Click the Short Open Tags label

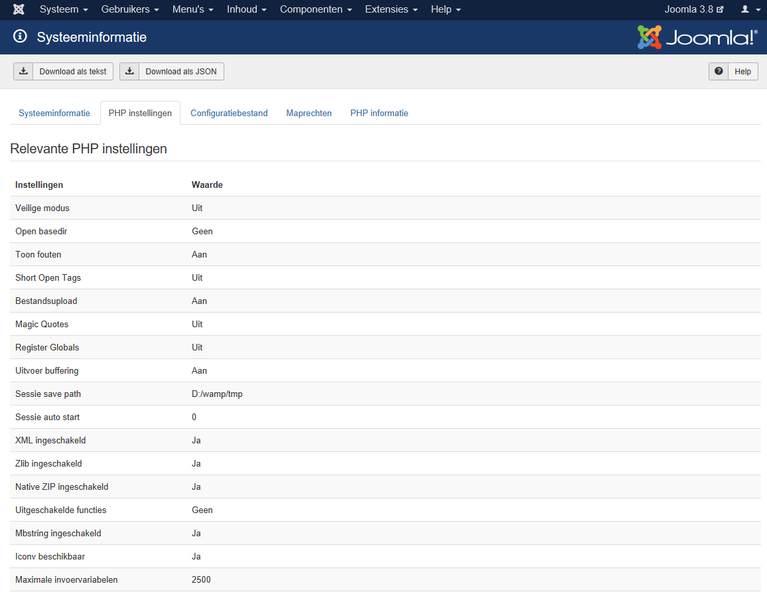(x=48, y=278)
